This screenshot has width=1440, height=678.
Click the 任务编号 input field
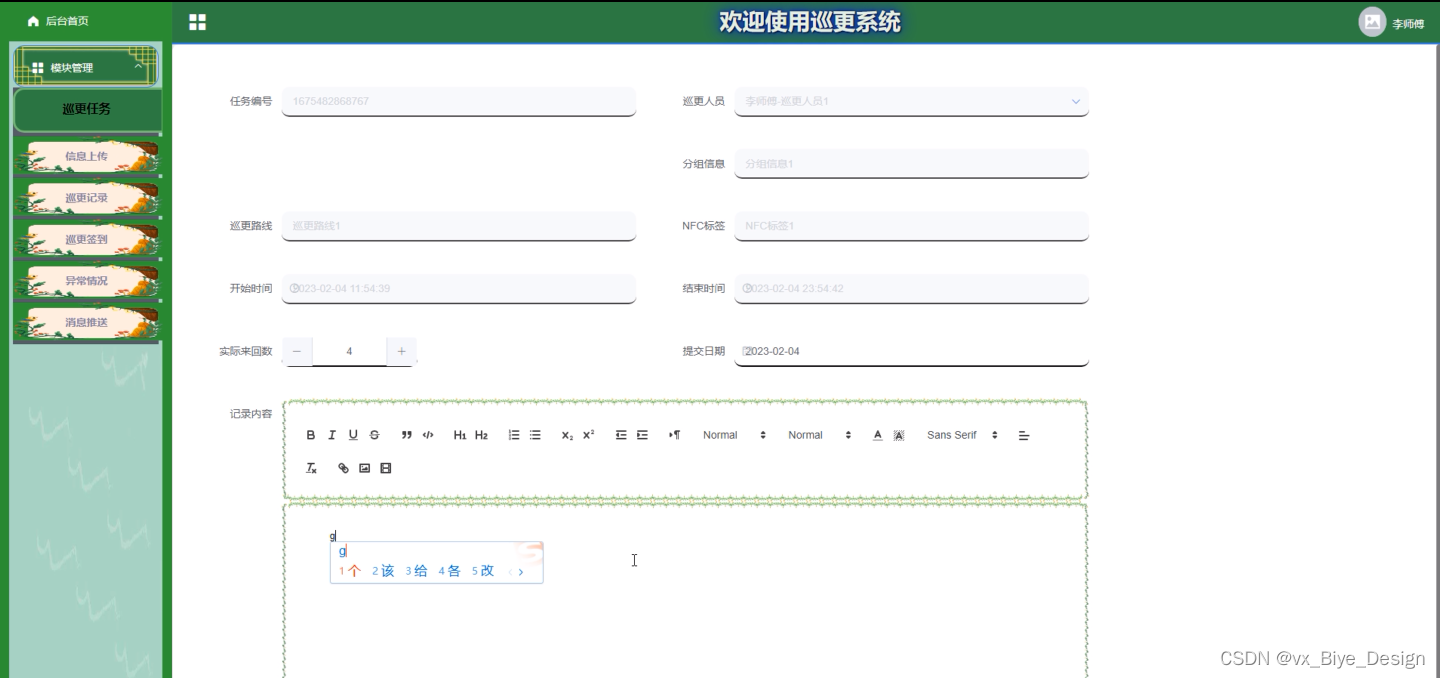click(459, 101)
